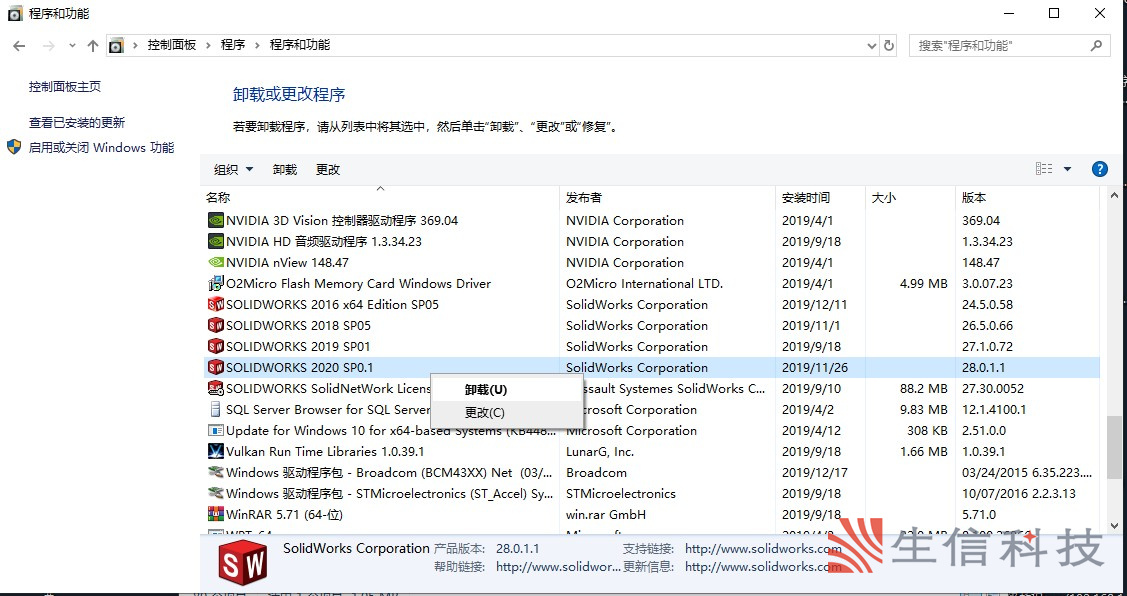Click 控制面板 in the breadcrumb path

(172, 45)
